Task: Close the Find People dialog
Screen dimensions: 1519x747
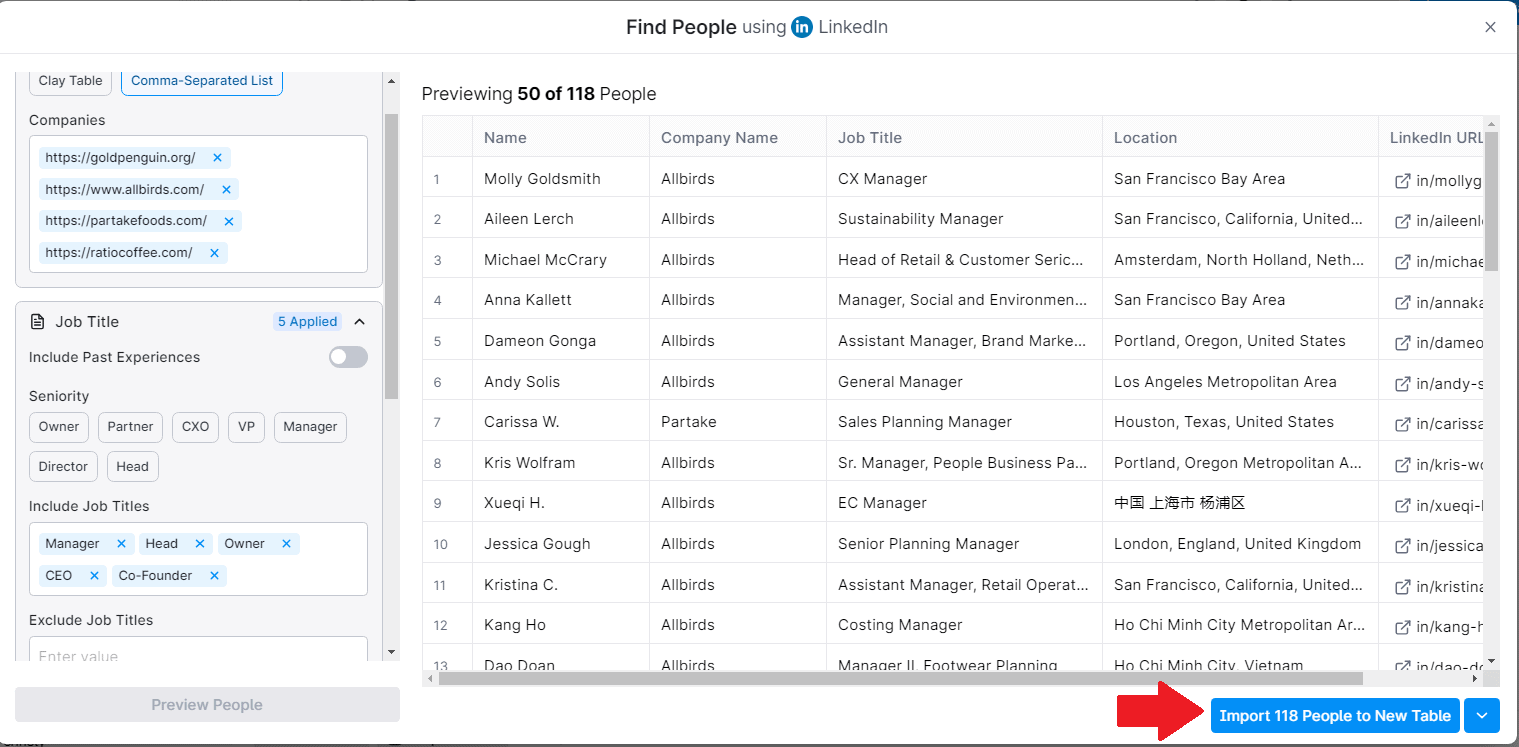Action: tap(1490, 28)
